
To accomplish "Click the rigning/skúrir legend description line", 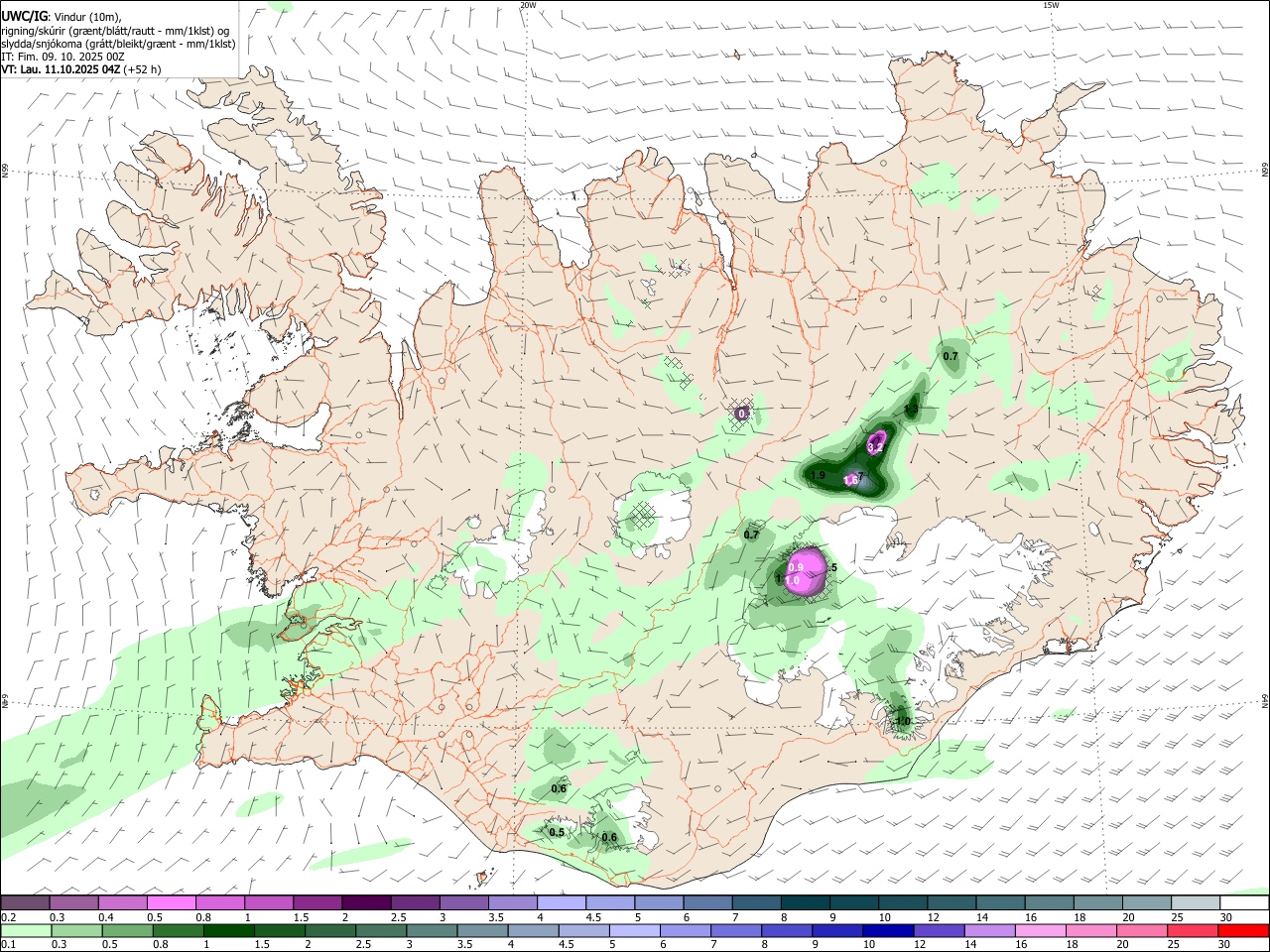I will point(114,30).
